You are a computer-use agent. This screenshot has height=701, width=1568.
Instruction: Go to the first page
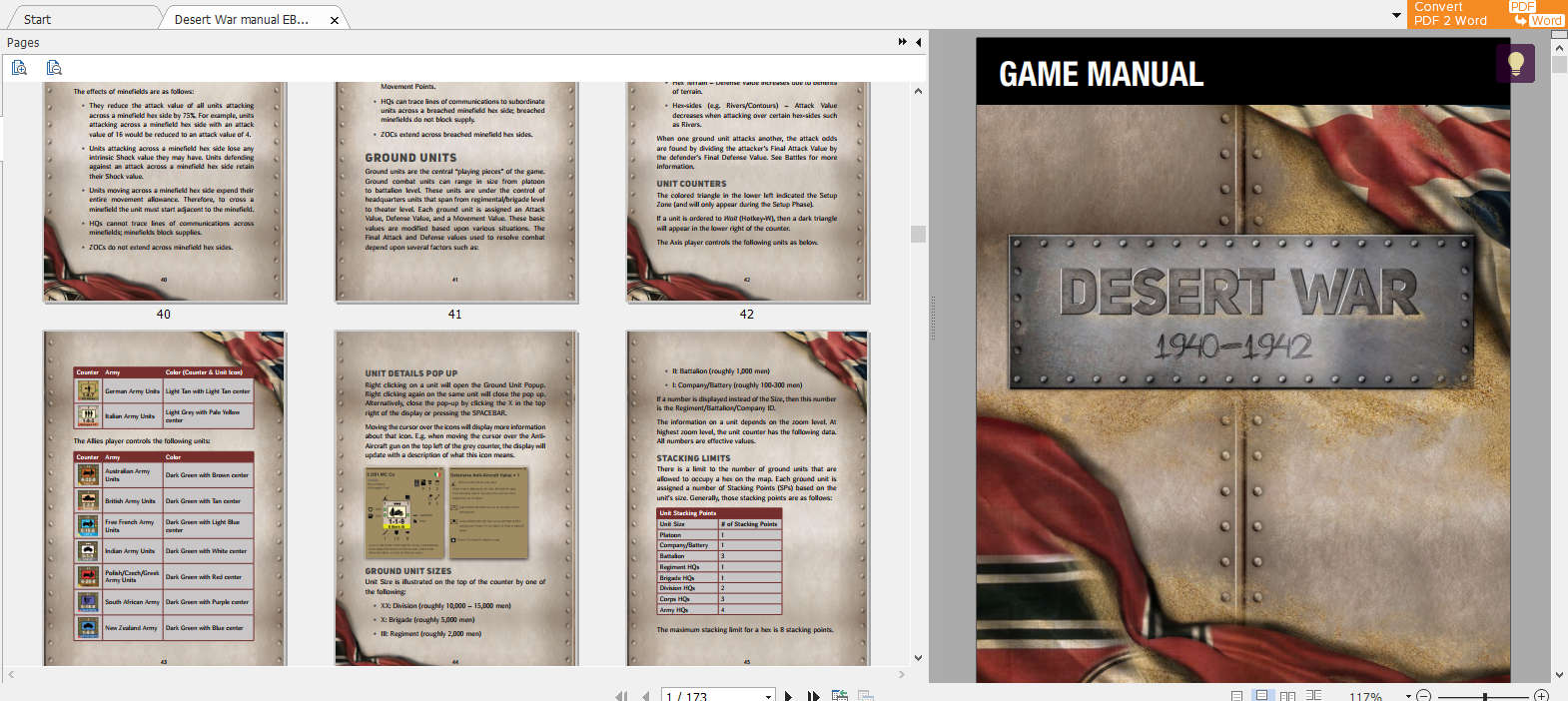[620, 696]
